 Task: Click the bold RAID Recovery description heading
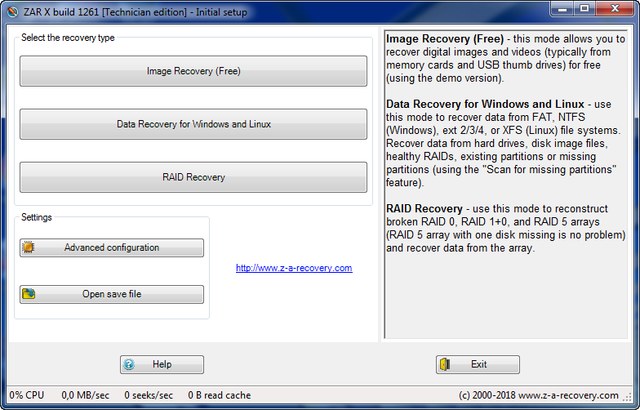click(424, 208)
